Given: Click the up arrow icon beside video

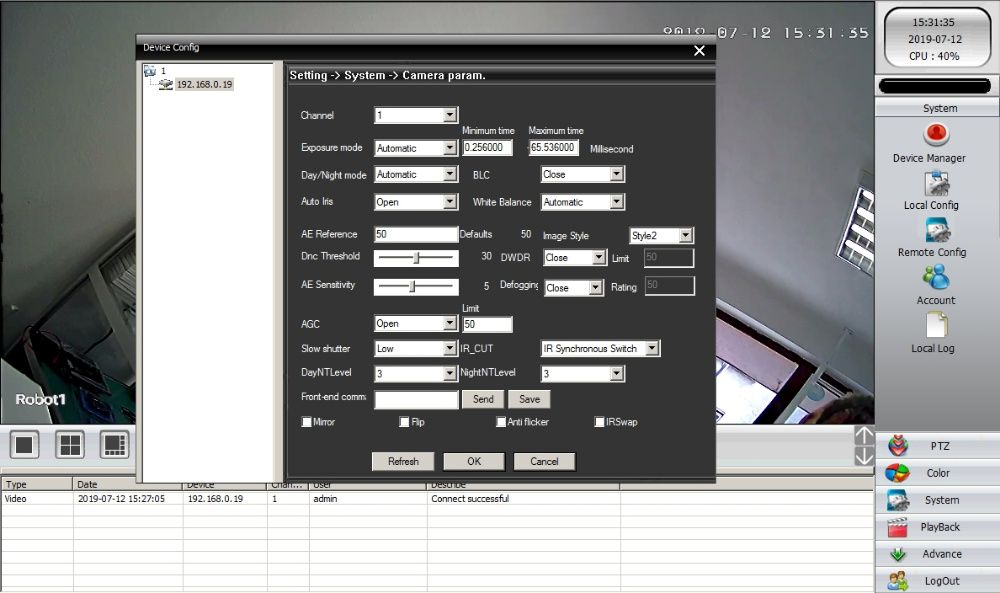Looking at the screenshot, I should coord(864,435).
